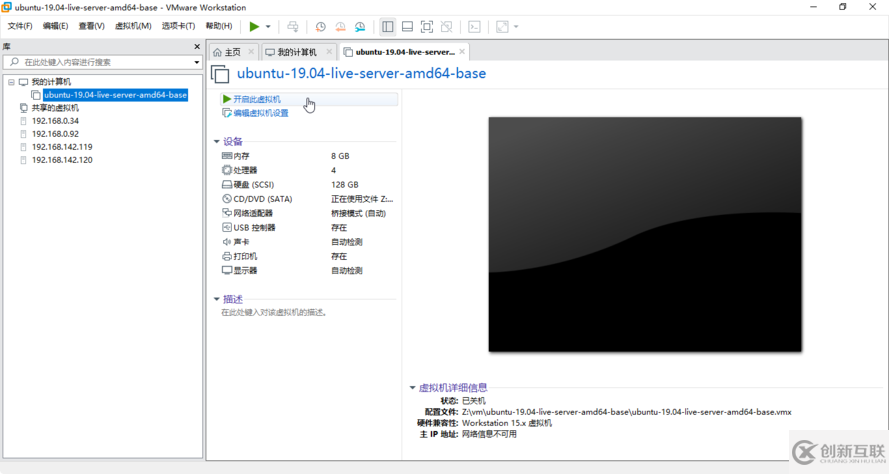The image size is (889, 474).
Task: Click the hard disk icon
Action: tap(227, 185)
